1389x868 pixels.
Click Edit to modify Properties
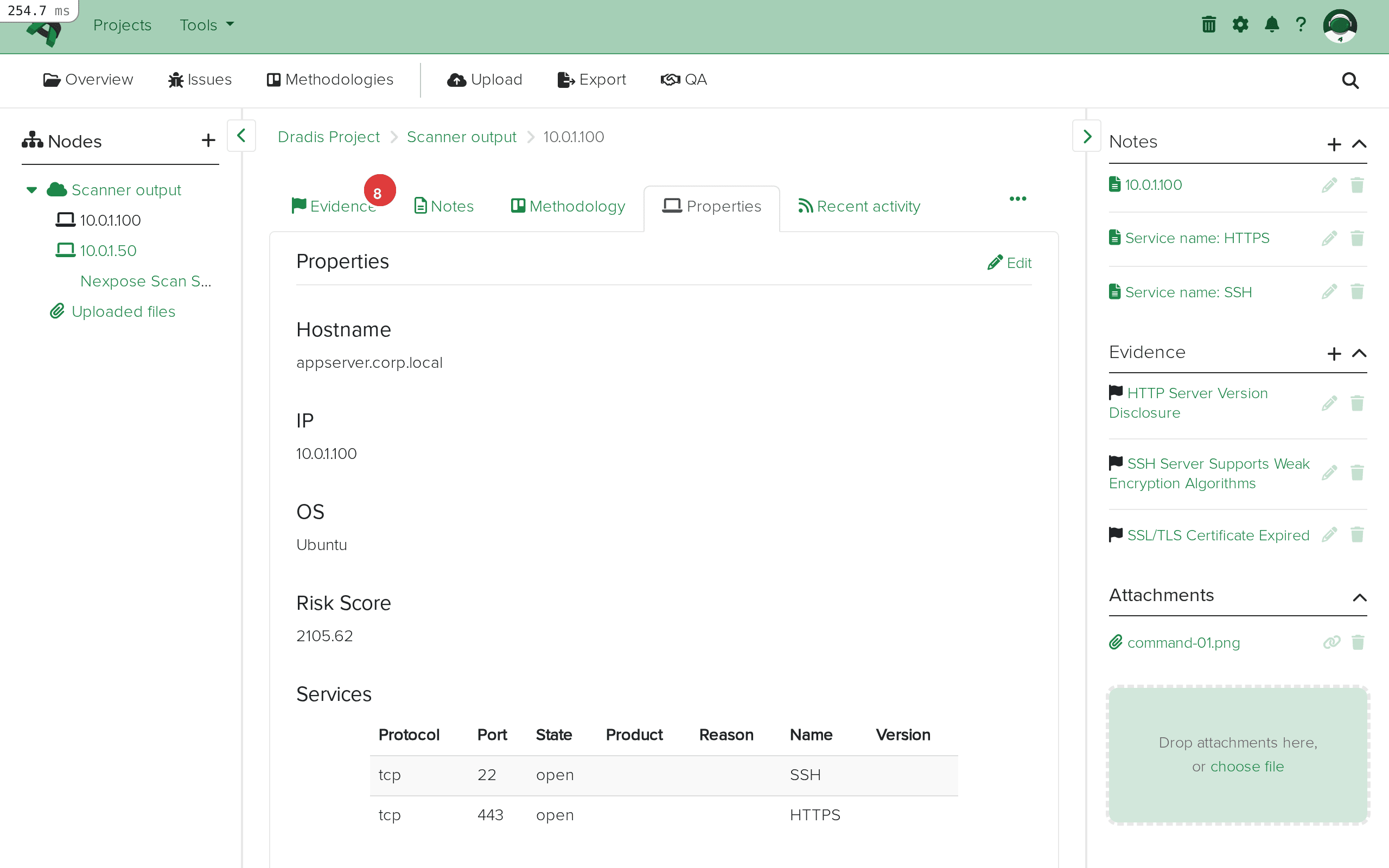[x=1010, y=263]
